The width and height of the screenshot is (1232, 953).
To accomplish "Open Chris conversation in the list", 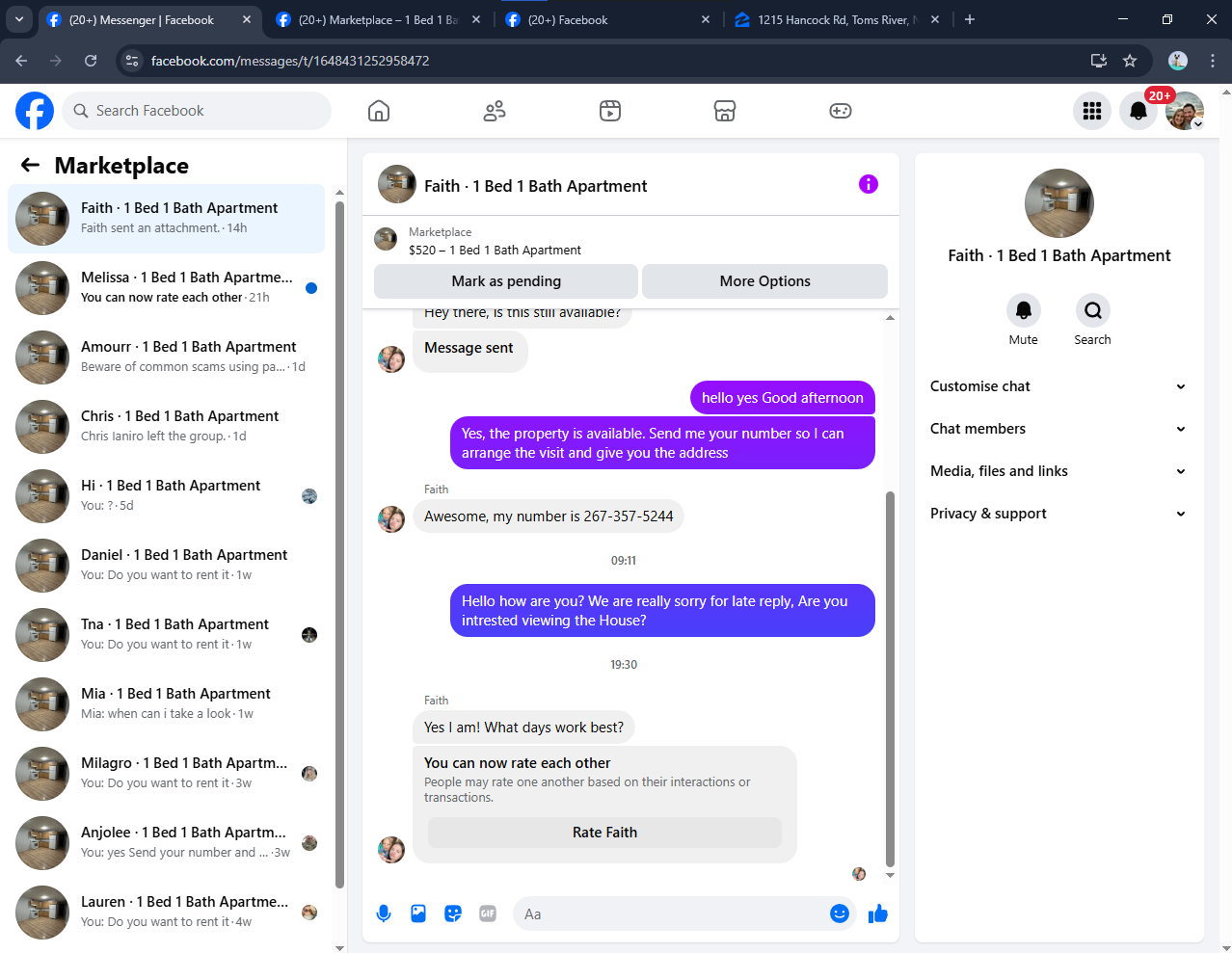I will 166,427.
